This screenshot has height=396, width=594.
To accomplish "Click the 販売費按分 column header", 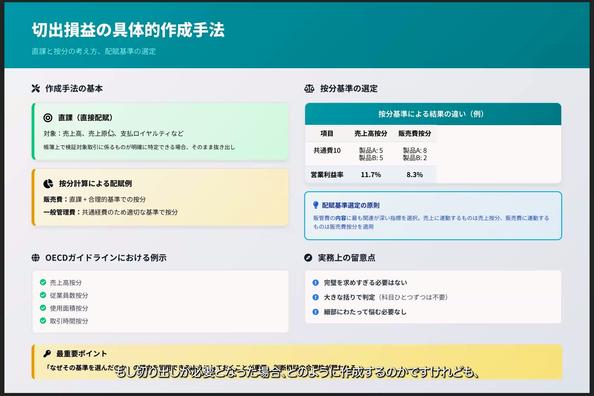I will pos(415,133).
